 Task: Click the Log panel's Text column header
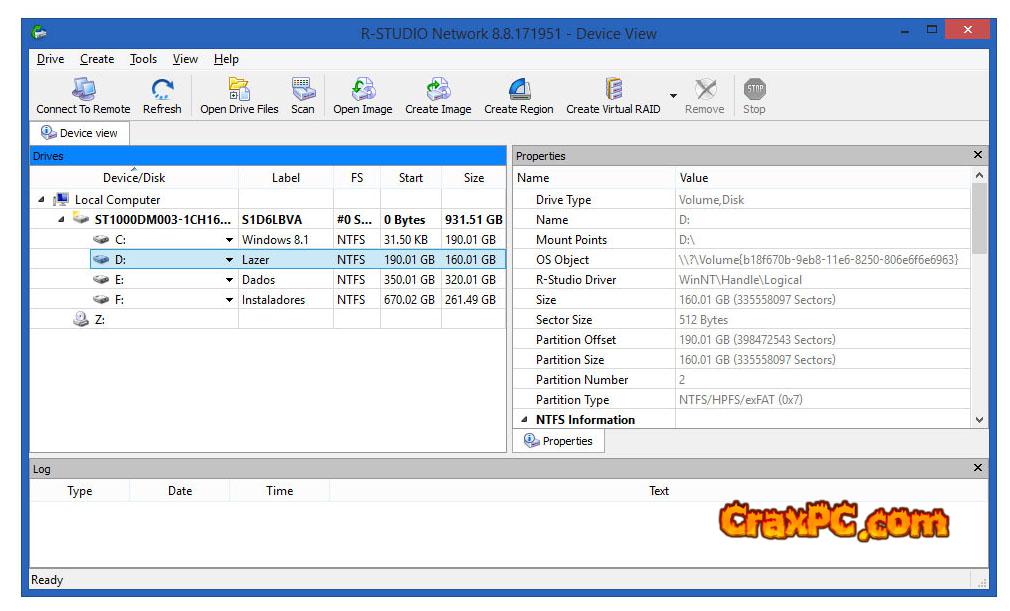pyautogui.click(x=658, y=491)
